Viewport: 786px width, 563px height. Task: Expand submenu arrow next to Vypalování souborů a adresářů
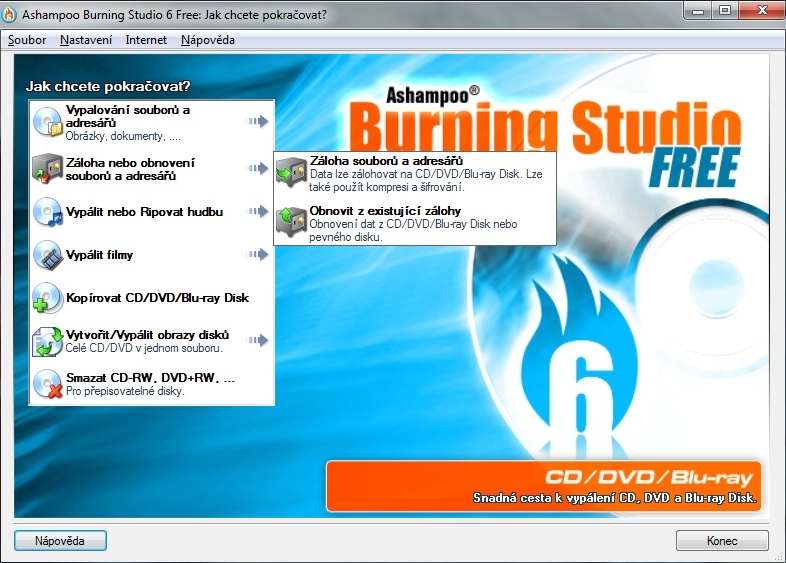pyautogui.click(x=258, y=121)
